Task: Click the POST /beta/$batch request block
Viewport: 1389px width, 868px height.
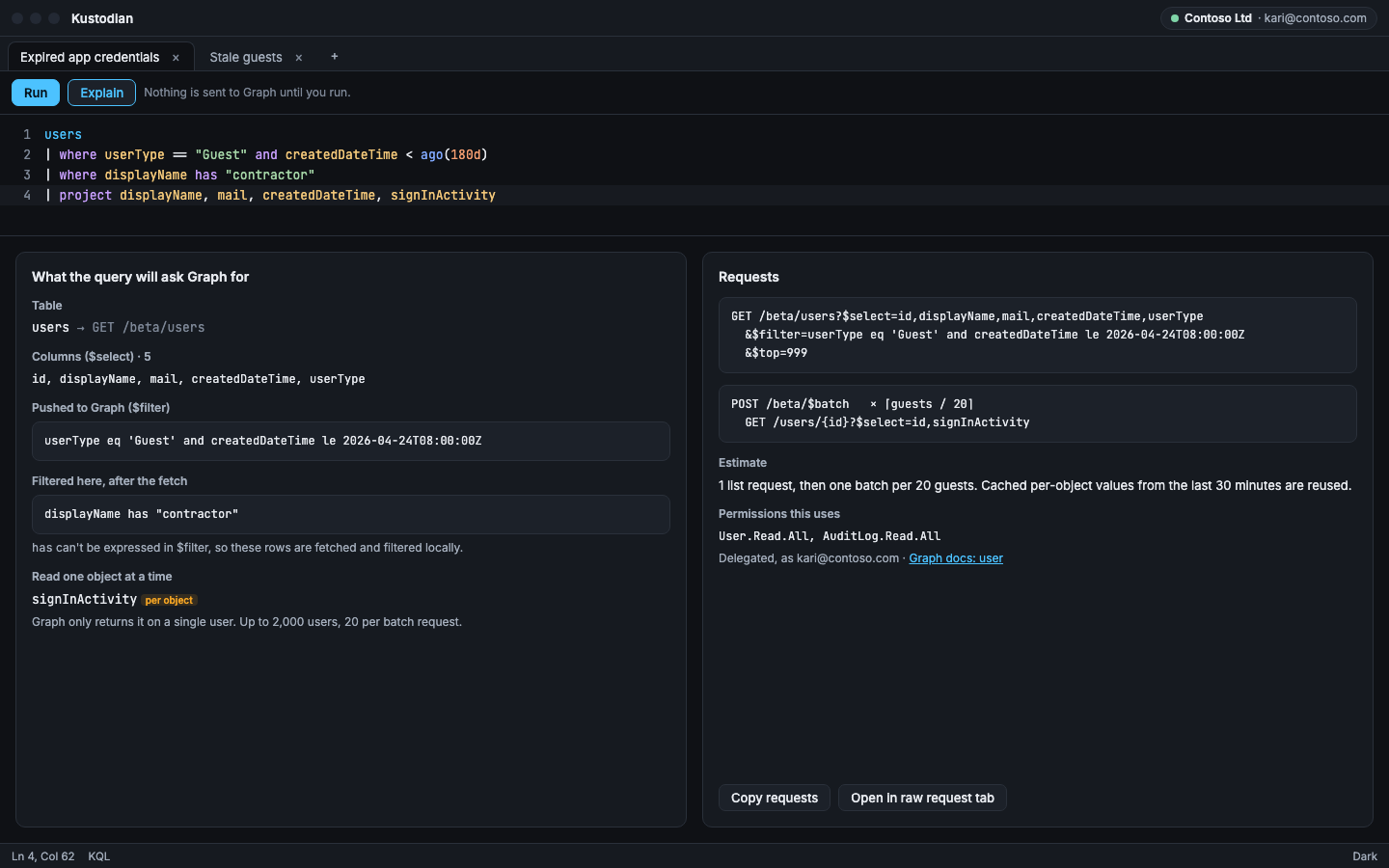Action: coord(1038,414)
